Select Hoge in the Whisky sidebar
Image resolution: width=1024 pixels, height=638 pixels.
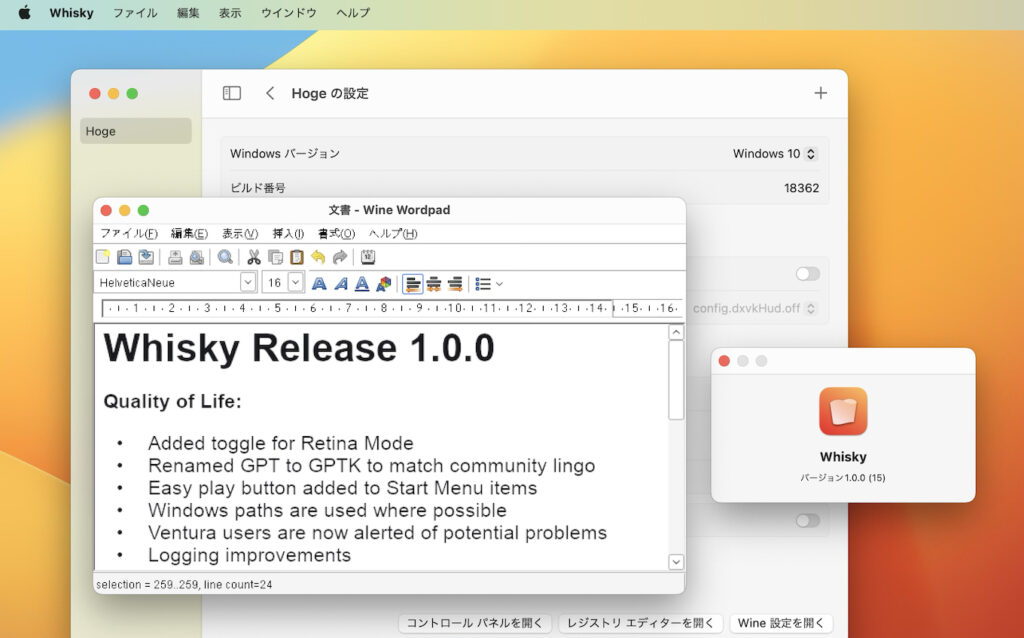(x=135, y=131)
